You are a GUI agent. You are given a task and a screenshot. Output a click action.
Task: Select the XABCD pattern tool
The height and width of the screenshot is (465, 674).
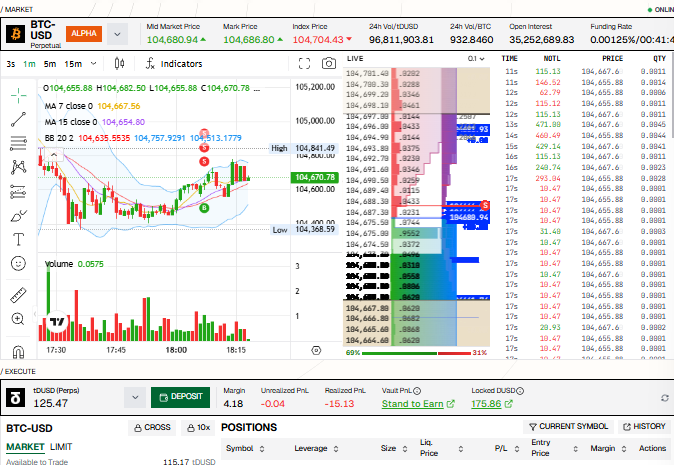coord(18,167)
